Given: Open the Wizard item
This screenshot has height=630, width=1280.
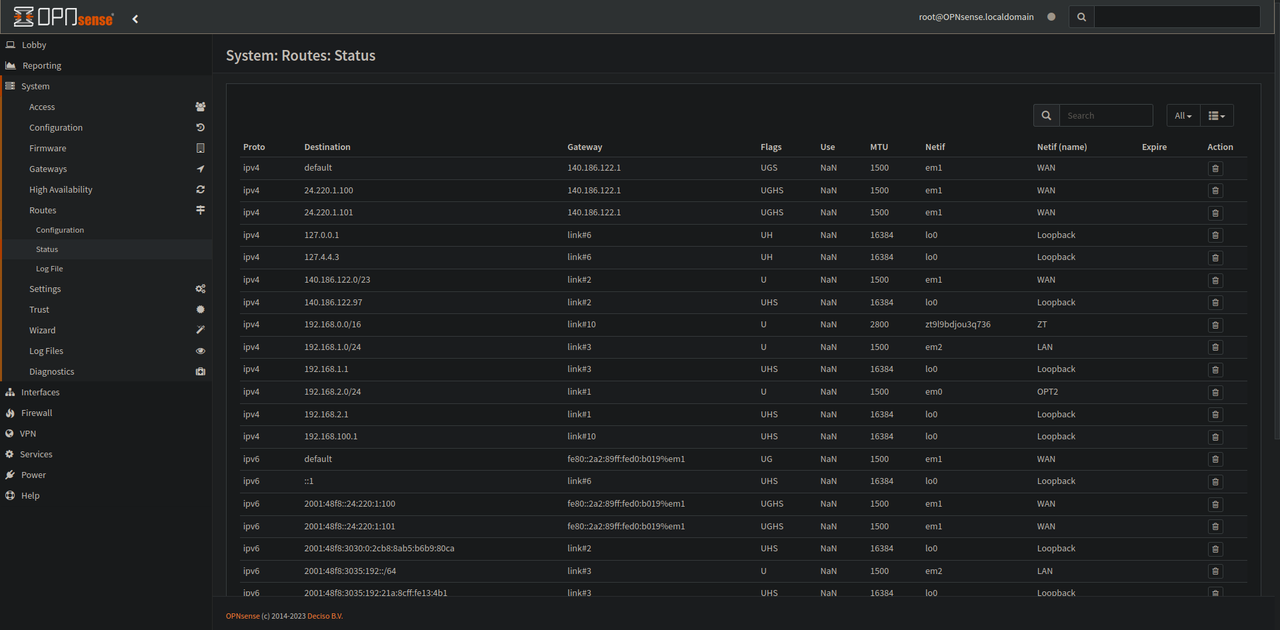Looking at the screenshot, I should [106, 330].
